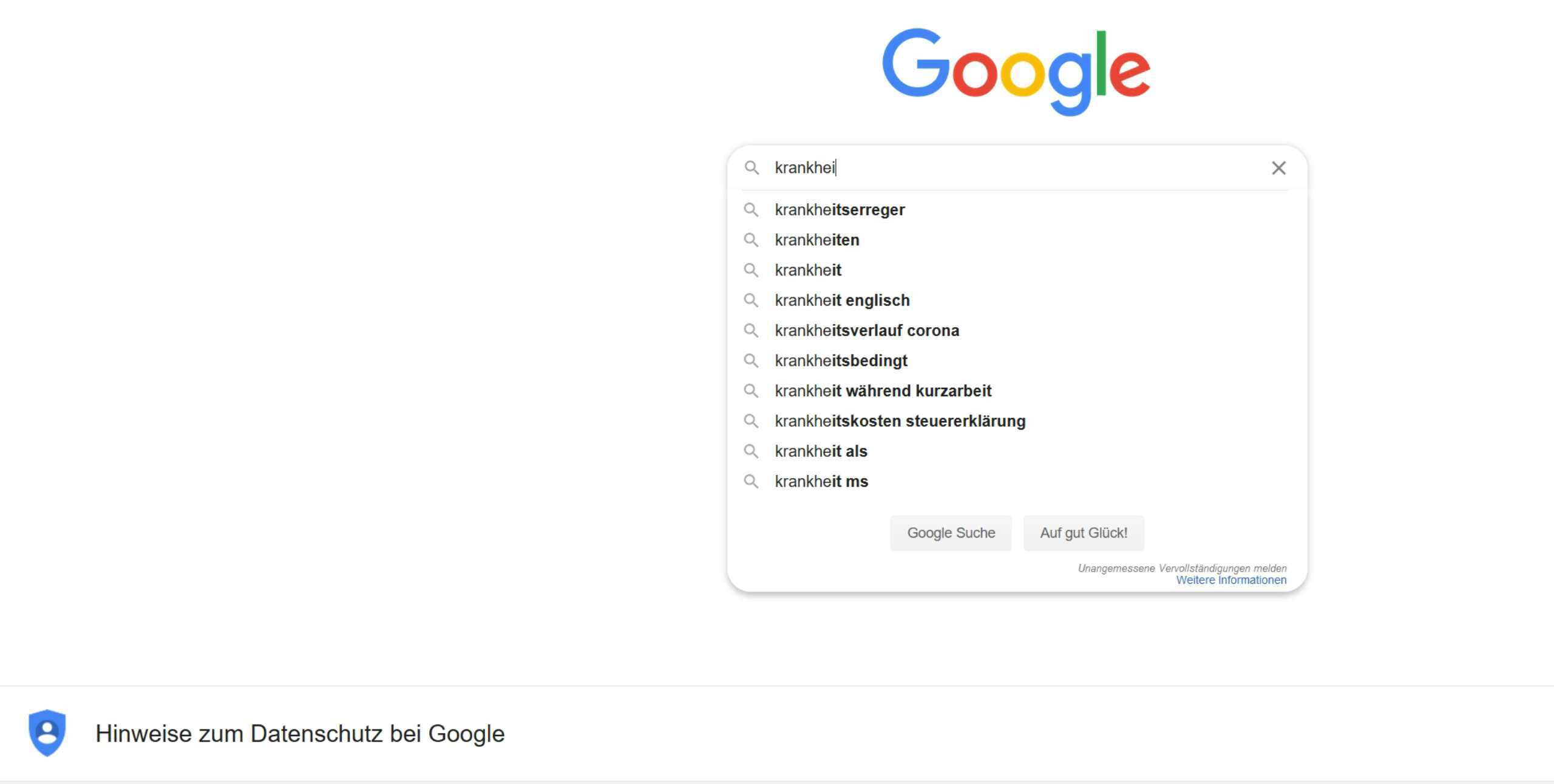Screen dimensions: 1554x784
Task: Choose the suggestion 'krankheitskosten steuererklärung'
Action: (900, 421)
